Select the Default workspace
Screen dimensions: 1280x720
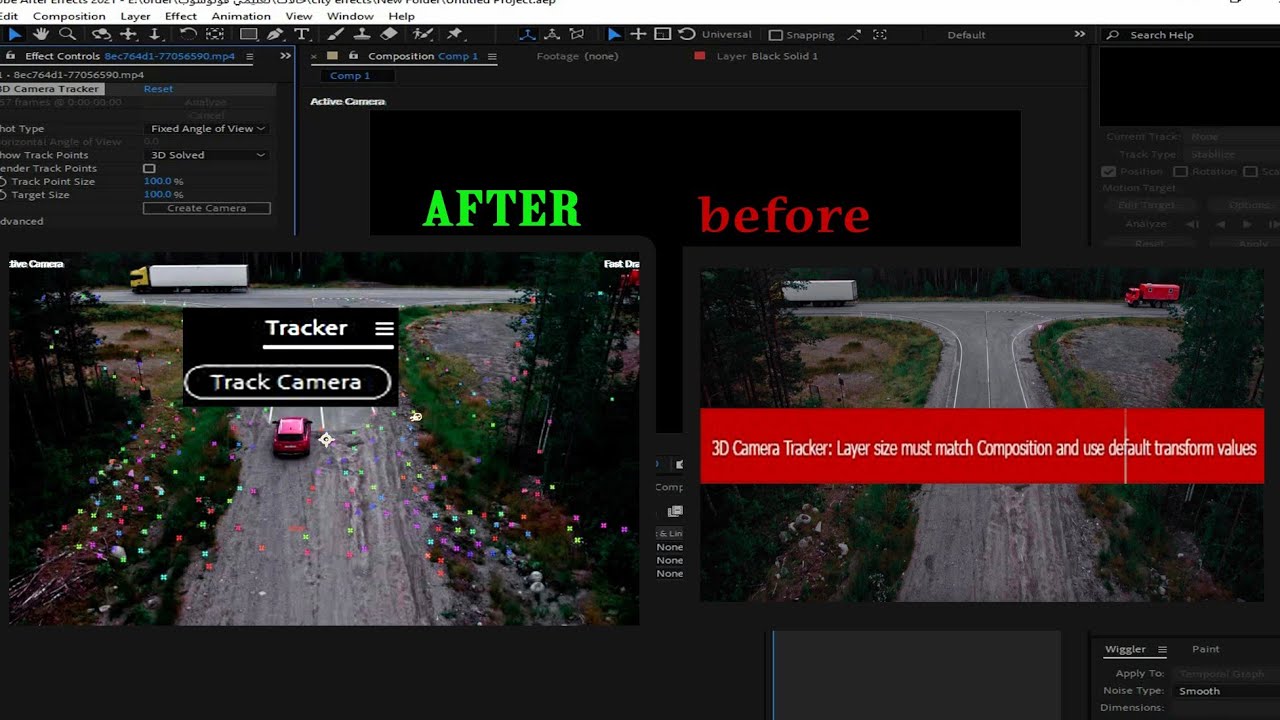coord(966,35)
